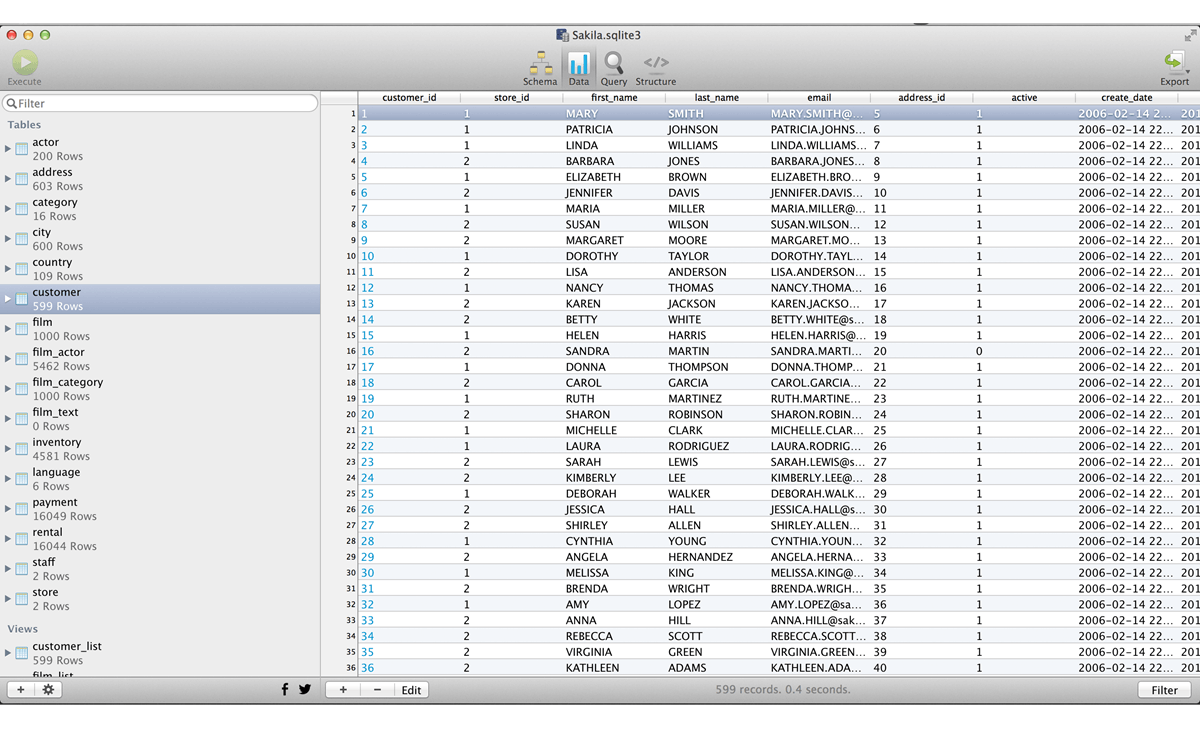Click the remove row minus button
Image resolution: width=1200 pixels, height=750 pixels.
[377, 690]
